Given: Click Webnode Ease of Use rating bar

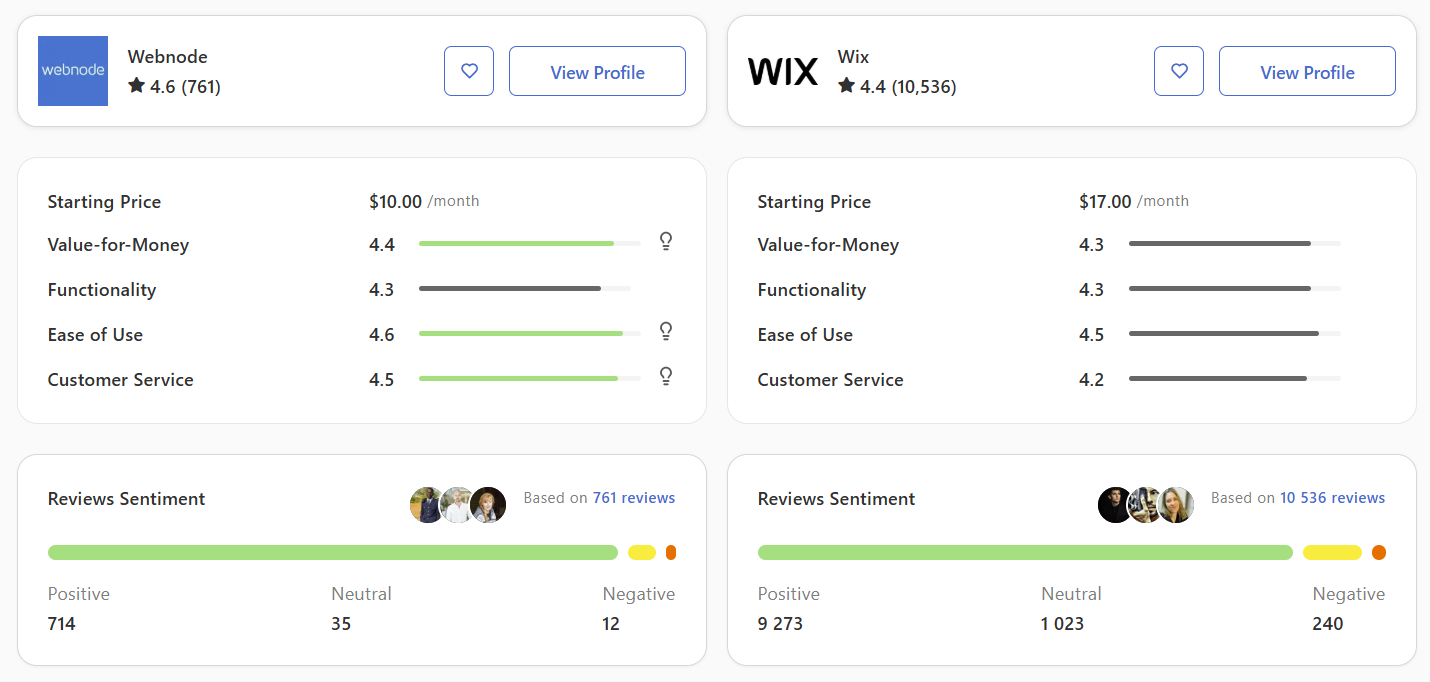Looking at the screenshot, I should coord(530,333).
